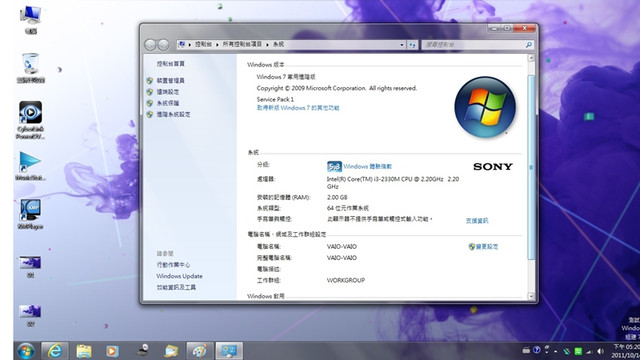
Task: Open 系統保護 (System protection) link
Action: (x=168, y=103)
